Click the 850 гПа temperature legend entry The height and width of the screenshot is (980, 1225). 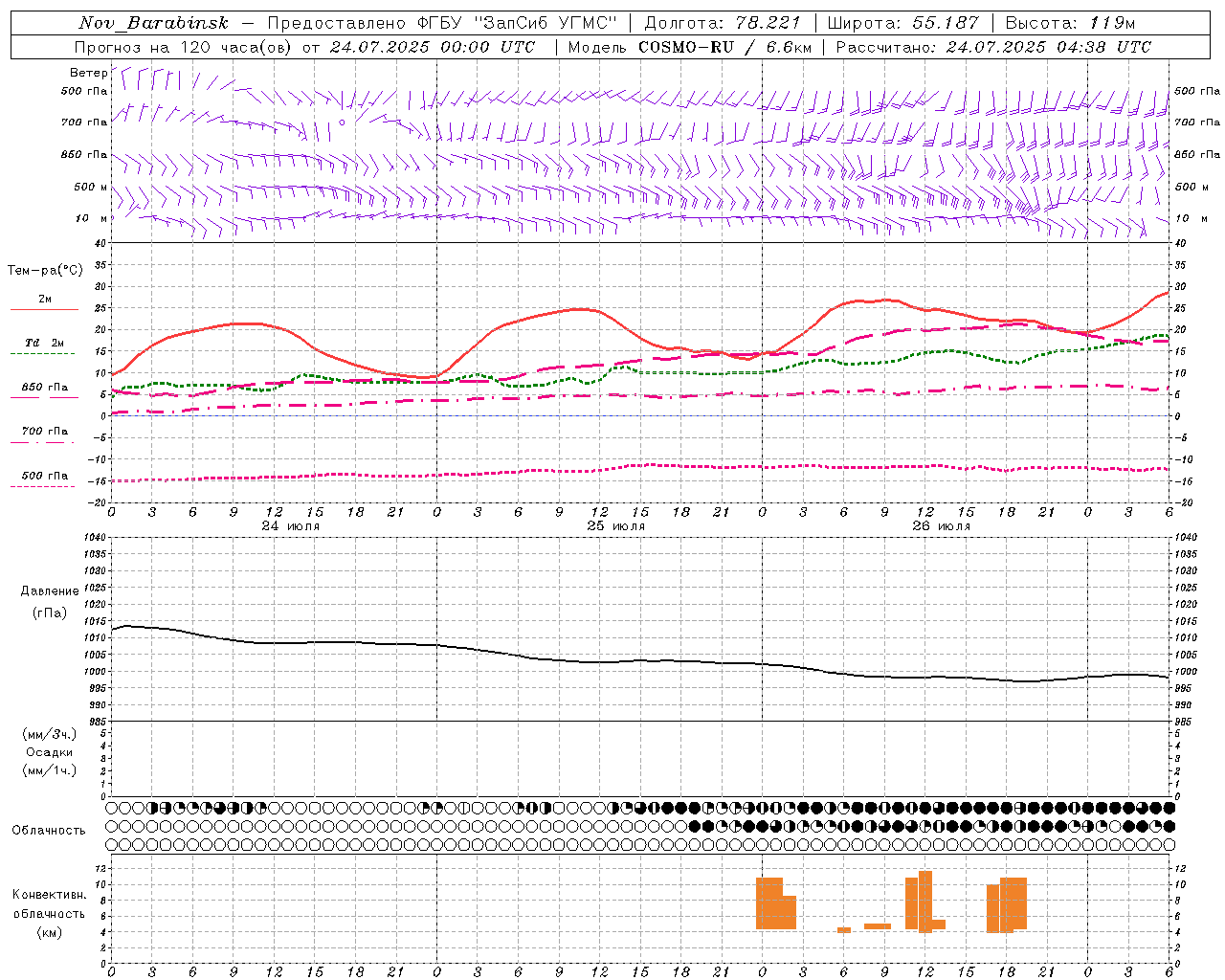click(44, 390)
